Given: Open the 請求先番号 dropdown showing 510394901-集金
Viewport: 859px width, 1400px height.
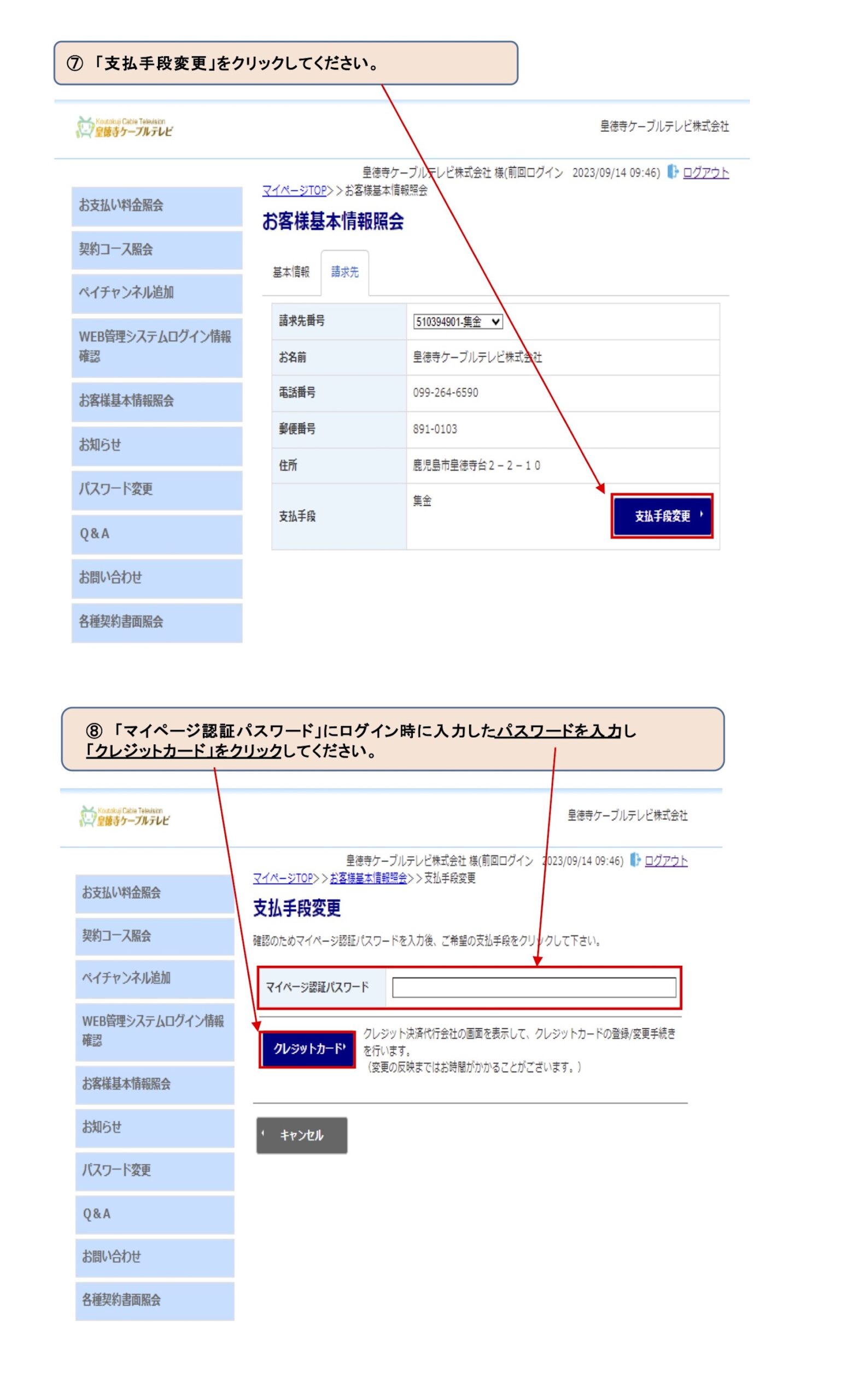Looking at the screenshot, I should point(457,322).
